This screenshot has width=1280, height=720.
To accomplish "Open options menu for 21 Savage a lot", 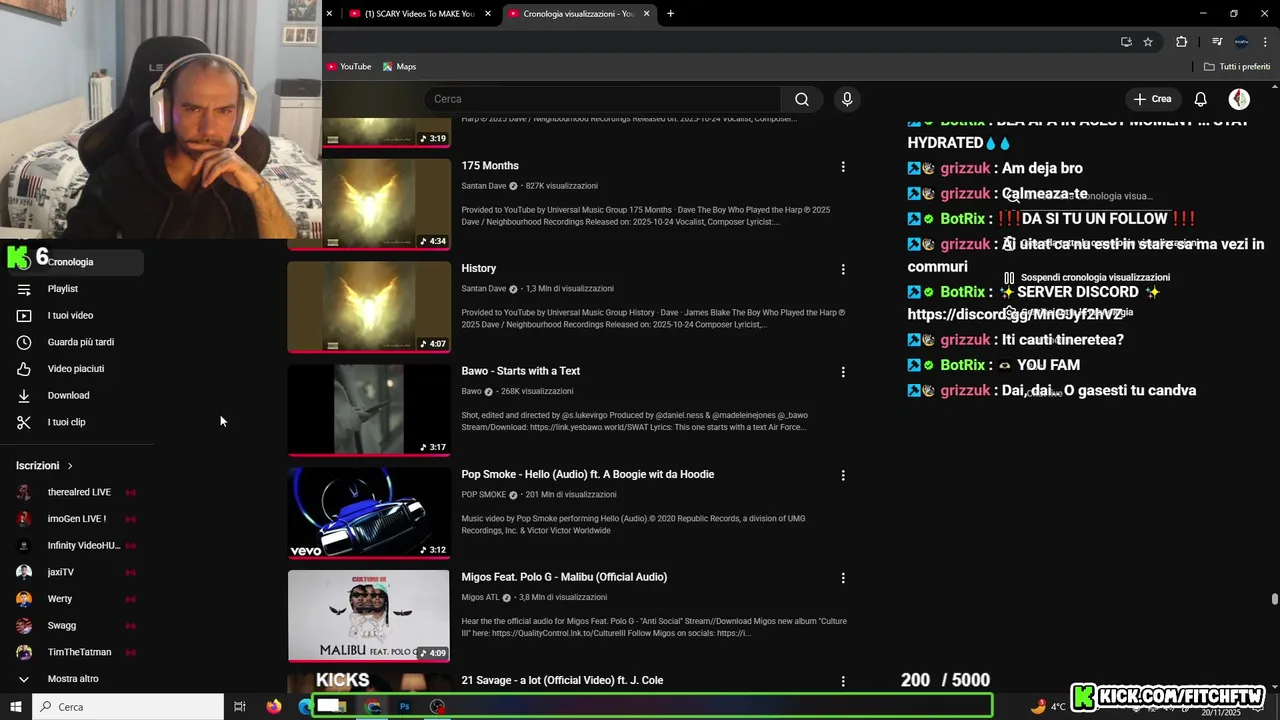I will point(843,681).
